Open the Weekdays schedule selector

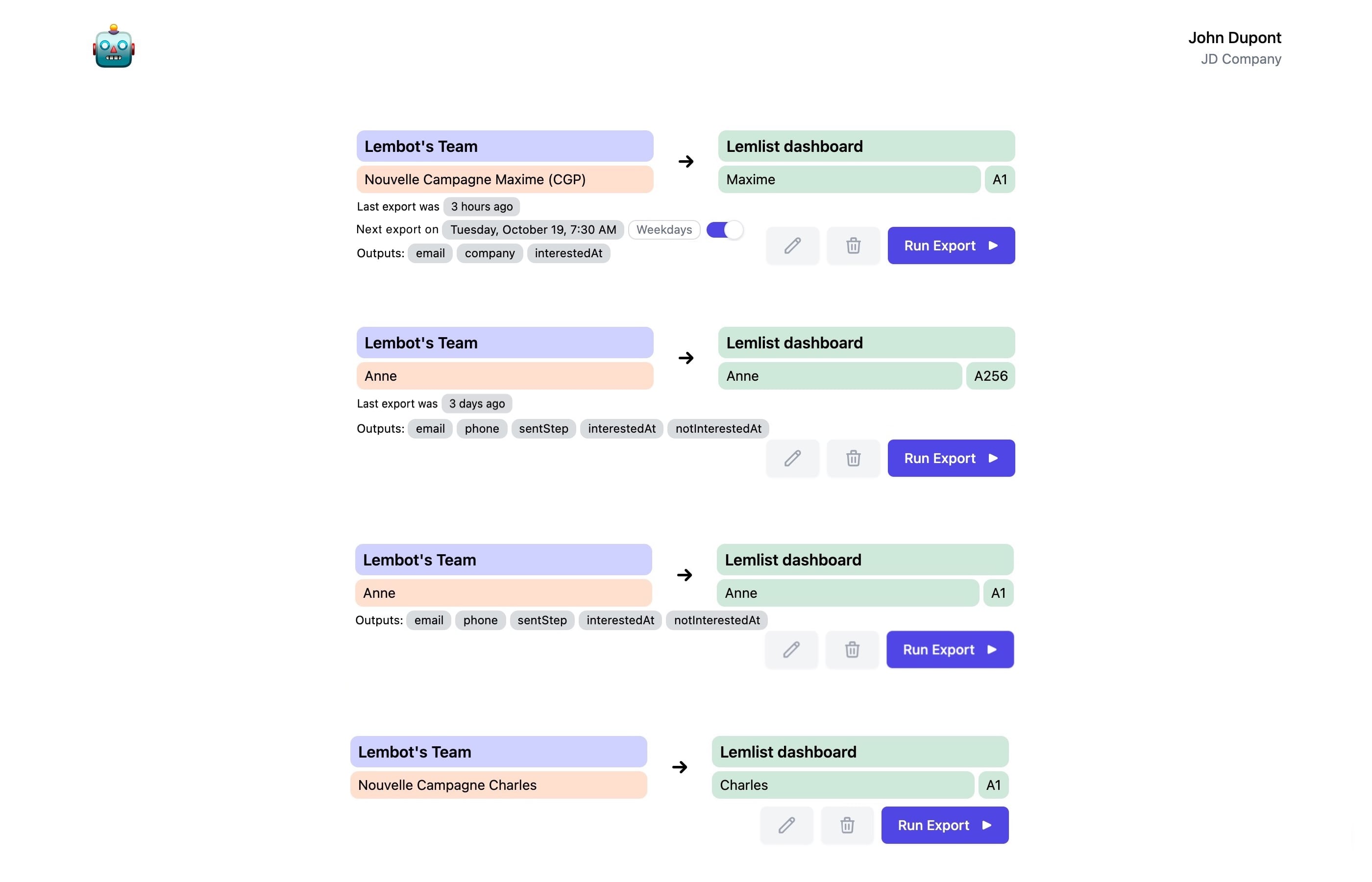(x=663, y=230)
